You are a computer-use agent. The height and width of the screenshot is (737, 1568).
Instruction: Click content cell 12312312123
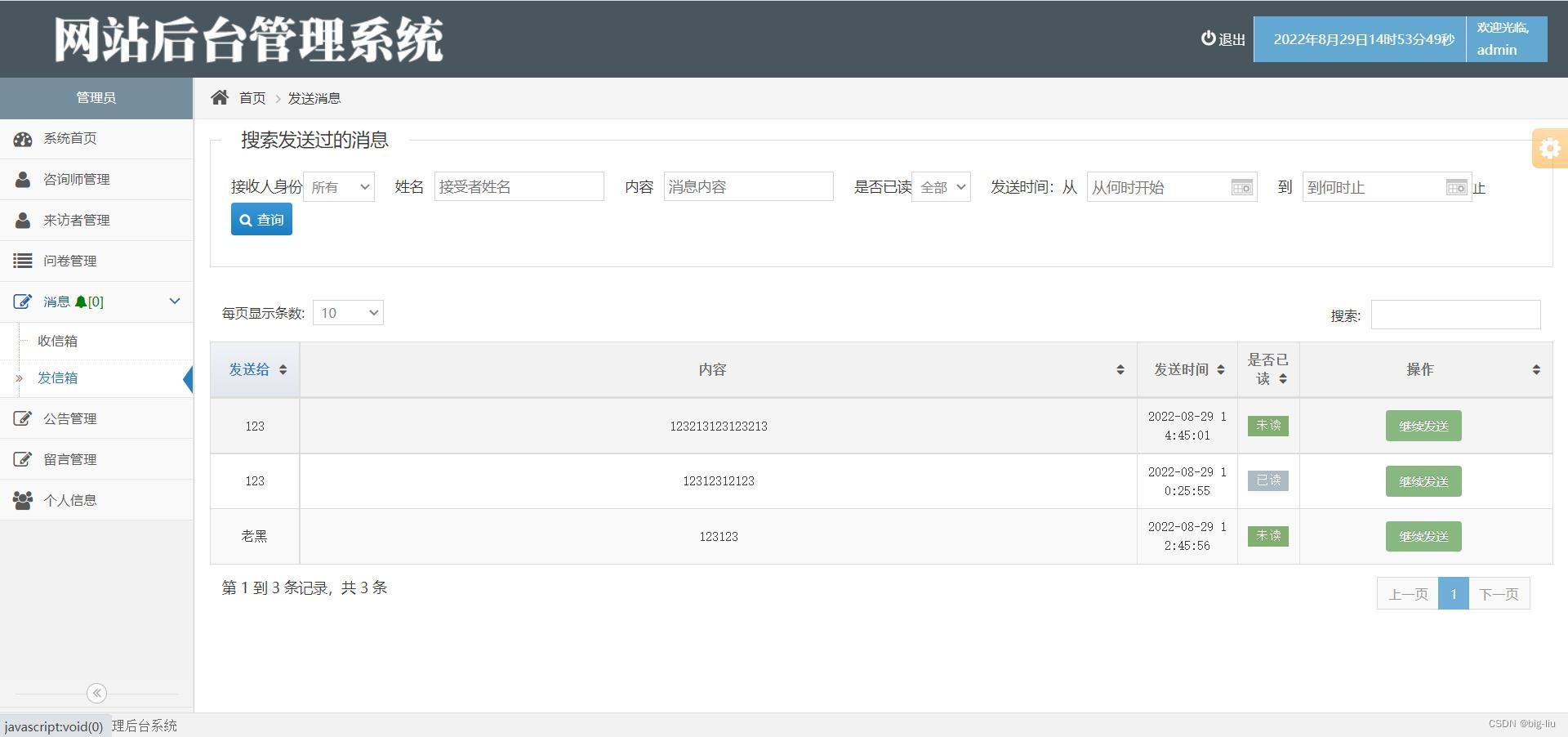[x=719, y=481]
